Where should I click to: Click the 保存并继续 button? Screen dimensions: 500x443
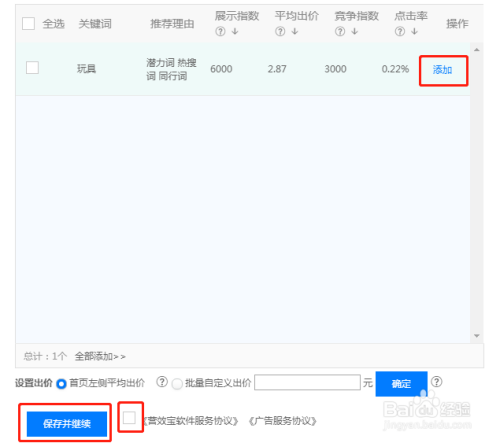coord(67,424)
